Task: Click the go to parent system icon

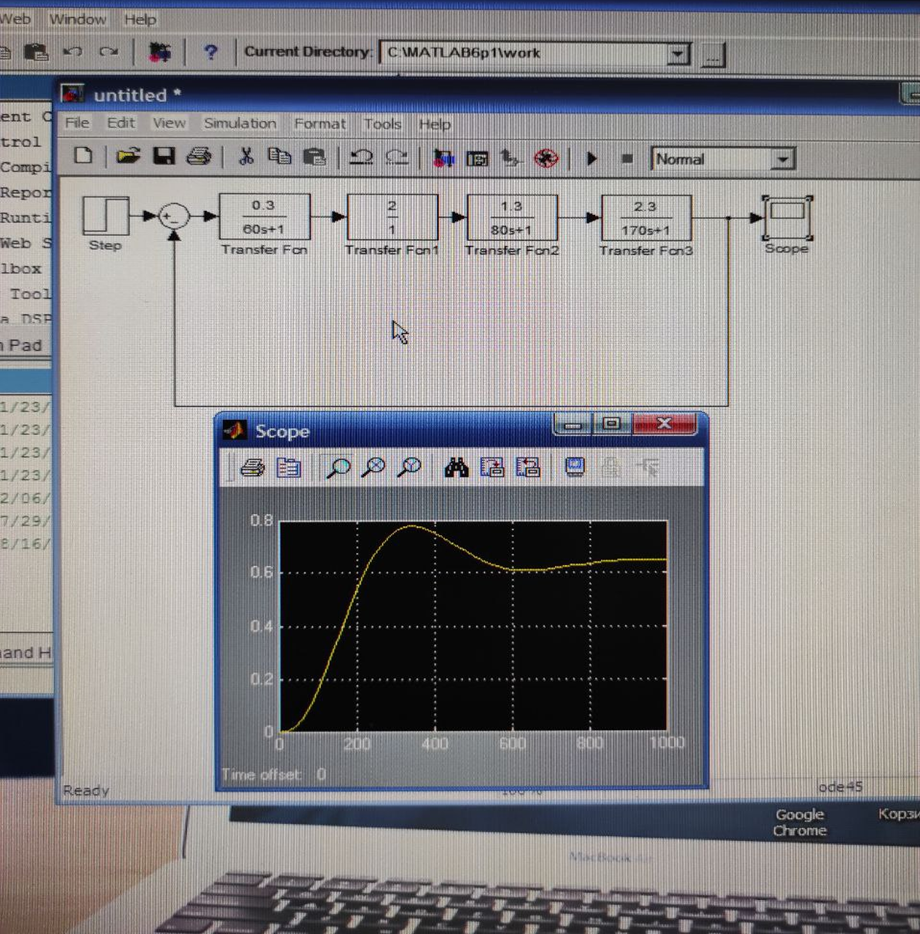Action: pyautogui.click(x=511, y=158)
